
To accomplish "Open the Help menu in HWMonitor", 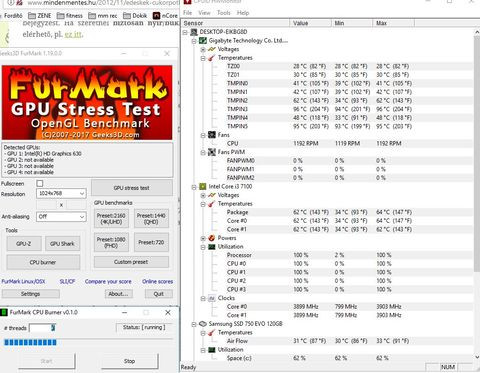I will coord(243,13).
